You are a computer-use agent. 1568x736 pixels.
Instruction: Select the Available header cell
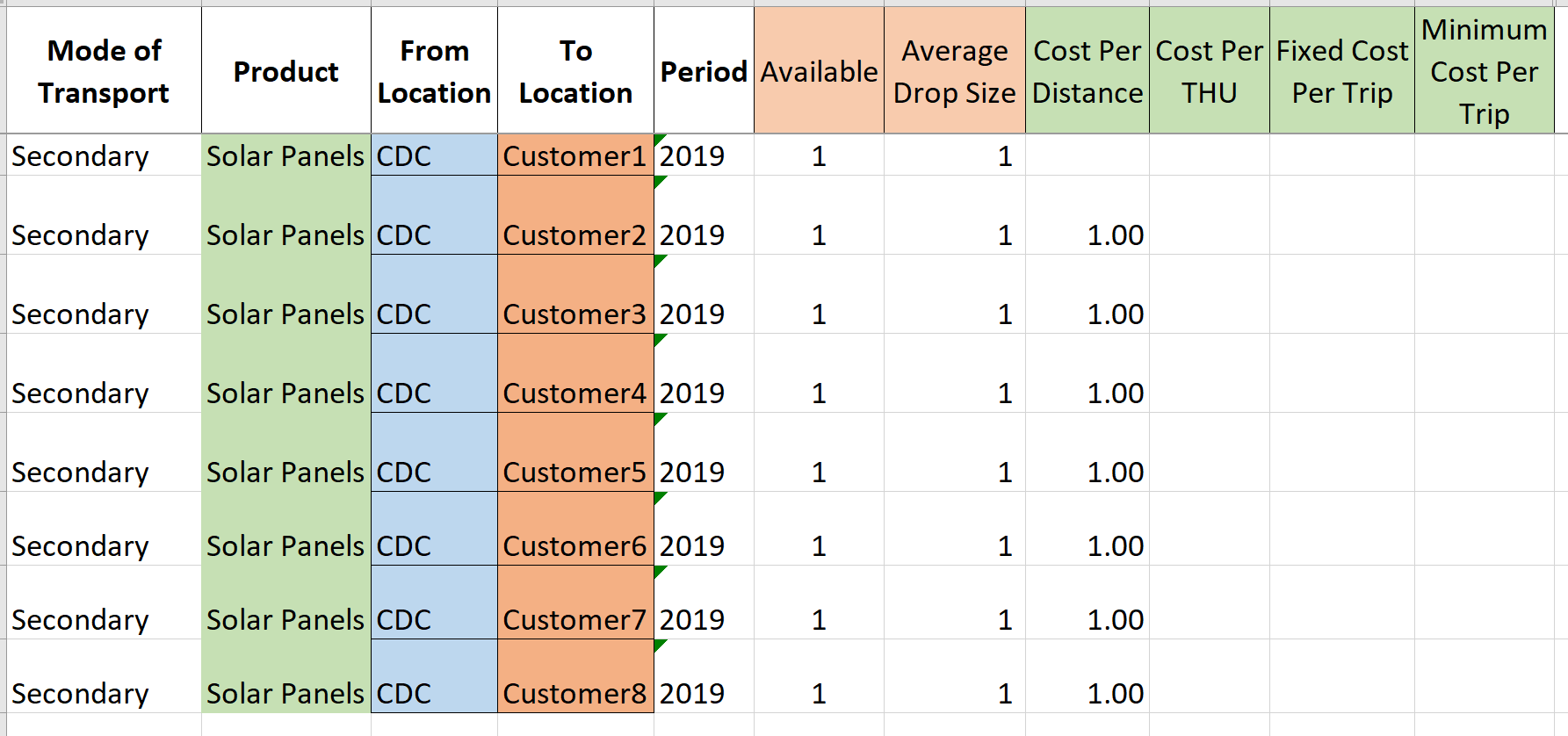click(x=819, y=70)
